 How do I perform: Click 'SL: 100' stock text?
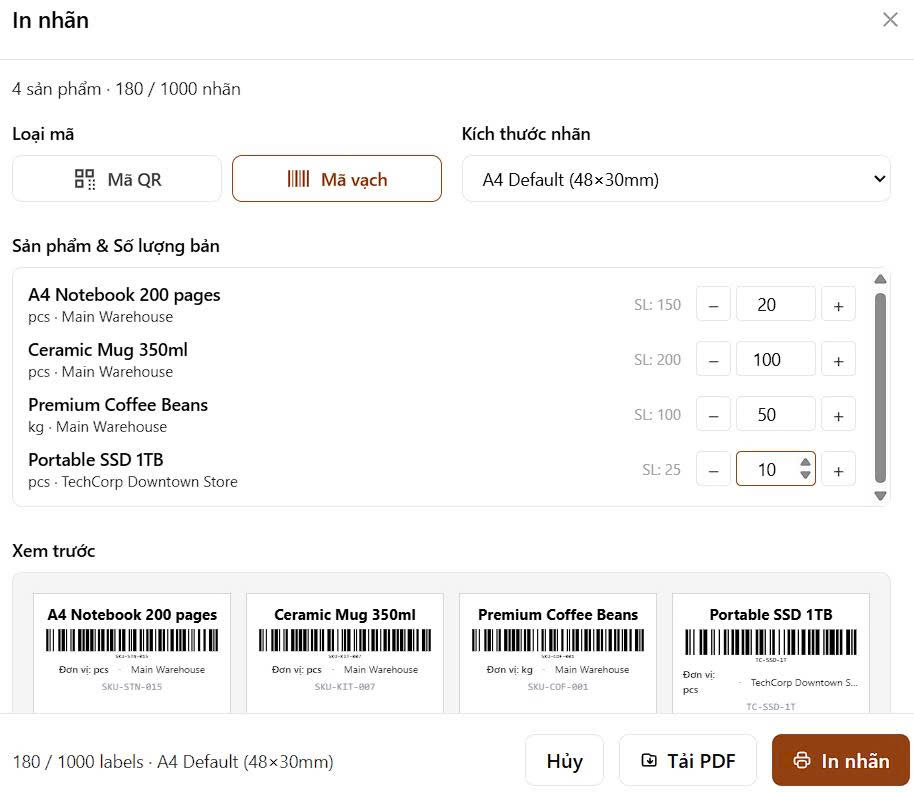coord(658,414)
